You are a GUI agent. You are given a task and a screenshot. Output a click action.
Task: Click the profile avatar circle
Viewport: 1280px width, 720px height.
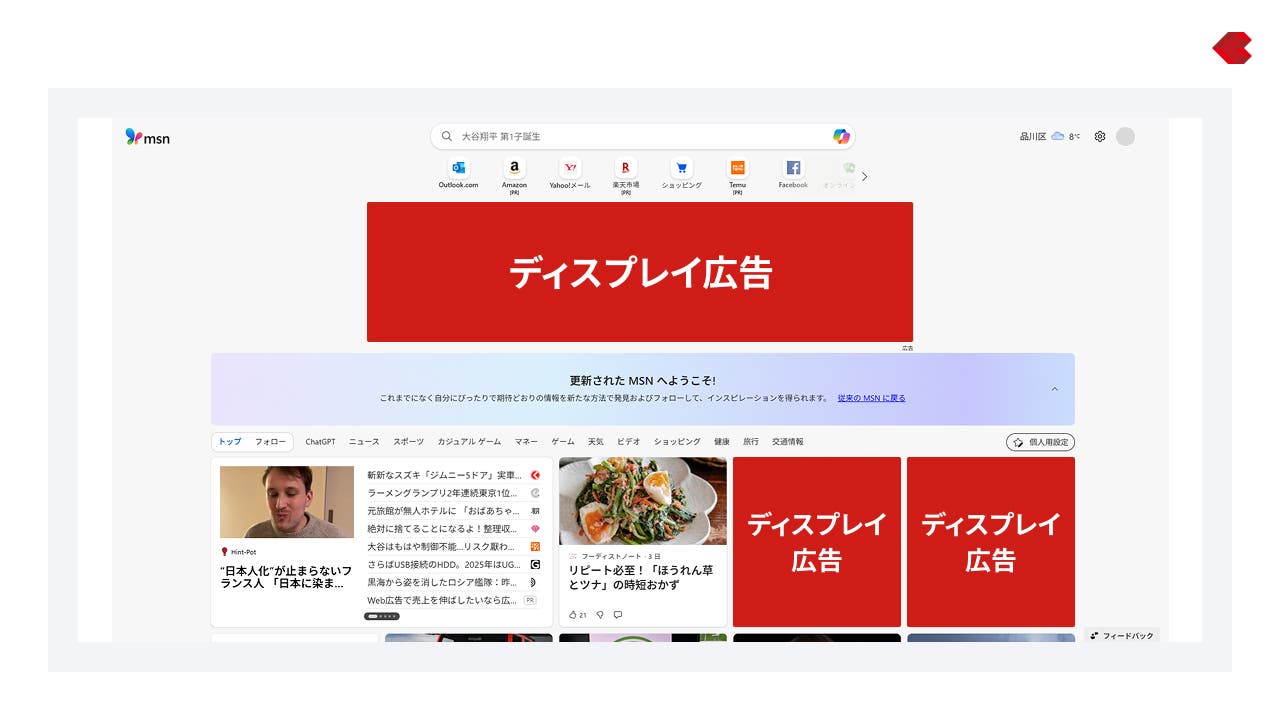[x=1125, y=137]
